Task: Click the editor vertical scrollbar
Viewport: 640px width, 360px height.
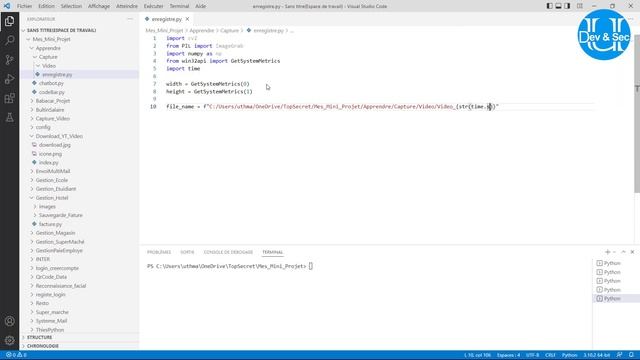Action: (637, 114)
